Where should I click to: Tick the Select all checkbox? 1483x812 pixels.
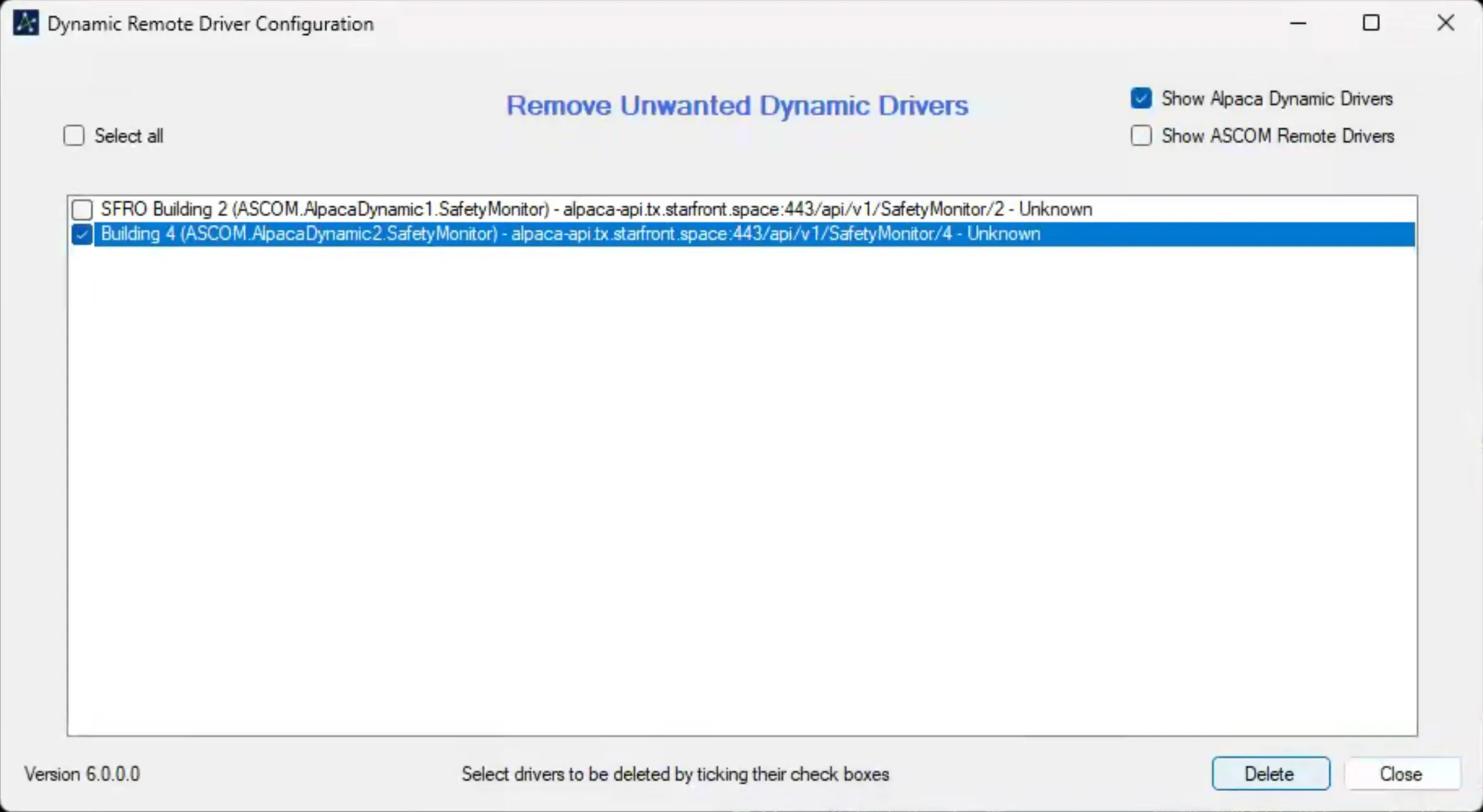pyautogui.click(x=74, y=135)
